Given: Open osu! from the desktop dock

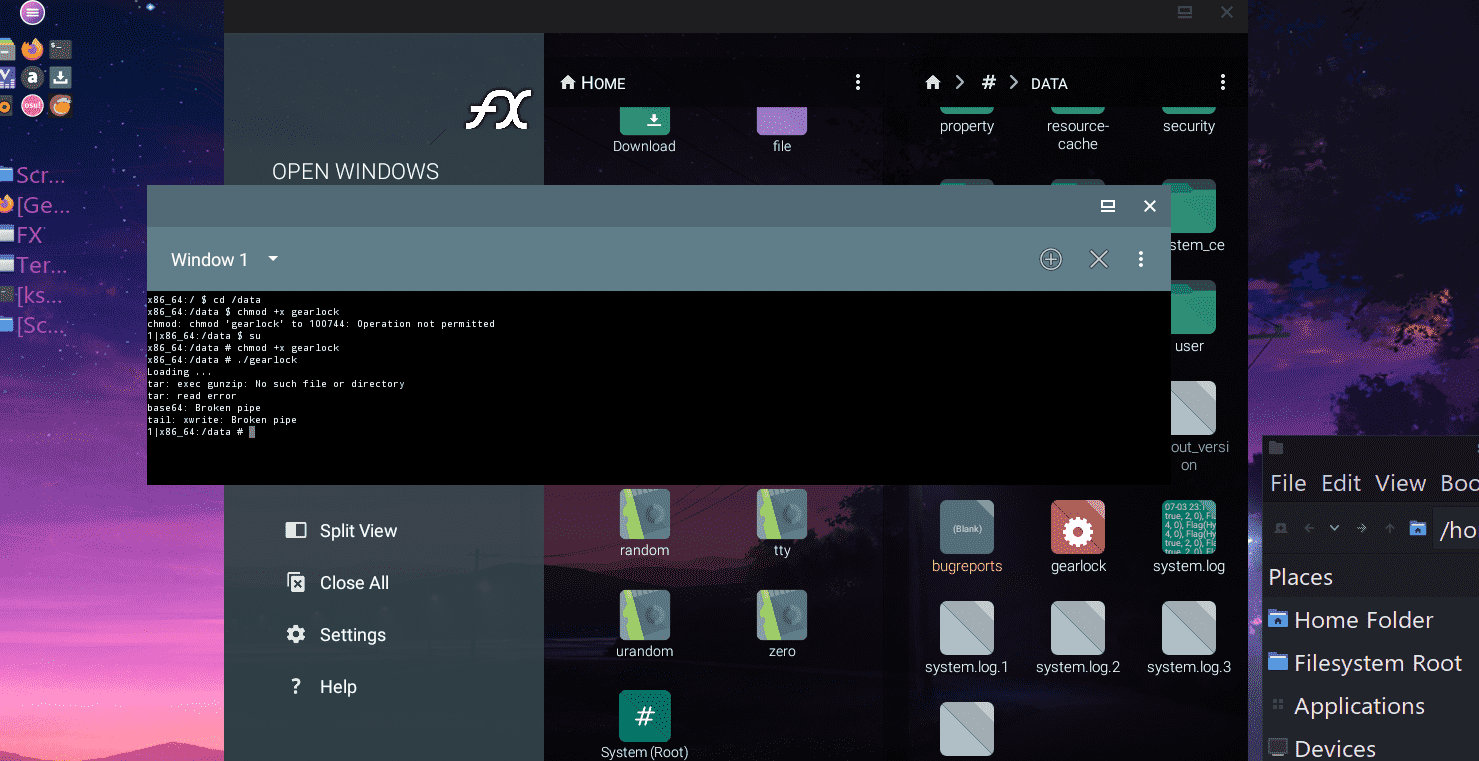Looking at the screenshot, I should point(32,105).
